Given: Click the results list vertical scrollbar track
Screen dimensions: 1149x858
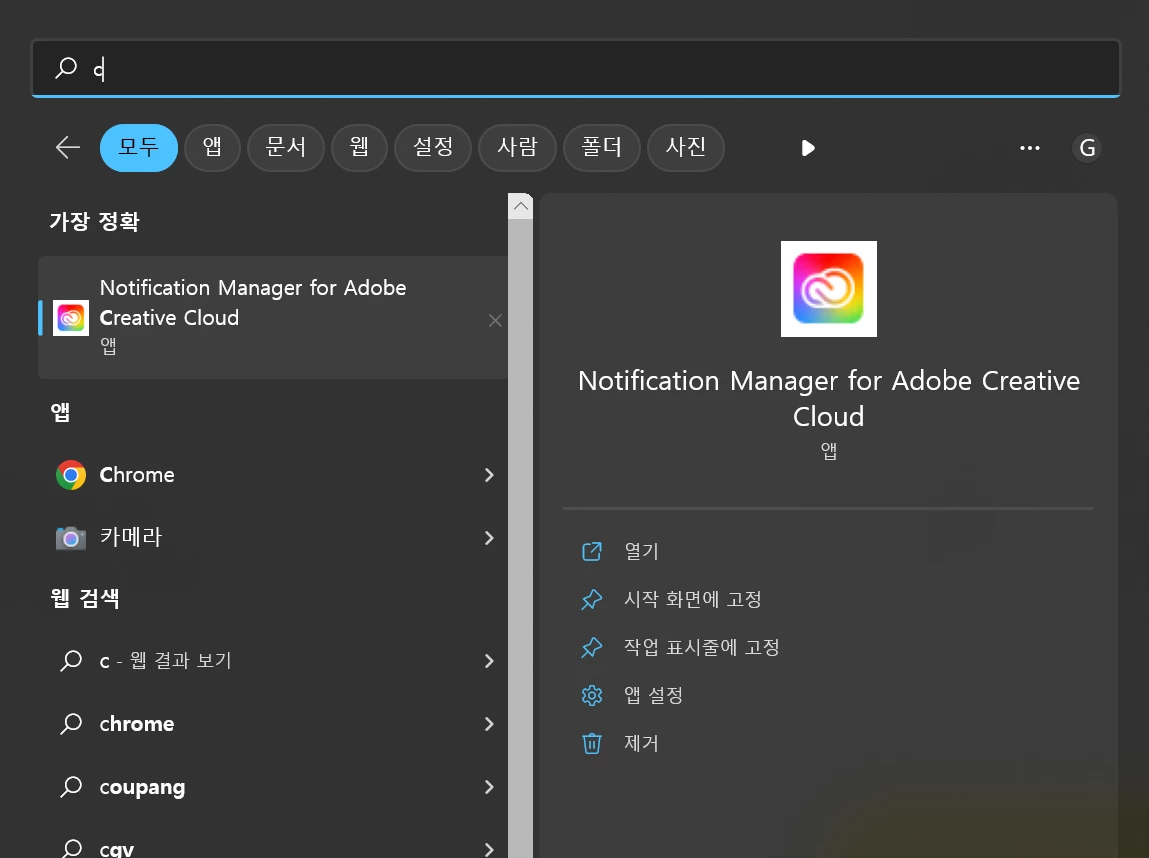Looking at the screenshot, I should click(x=520, y=538).
